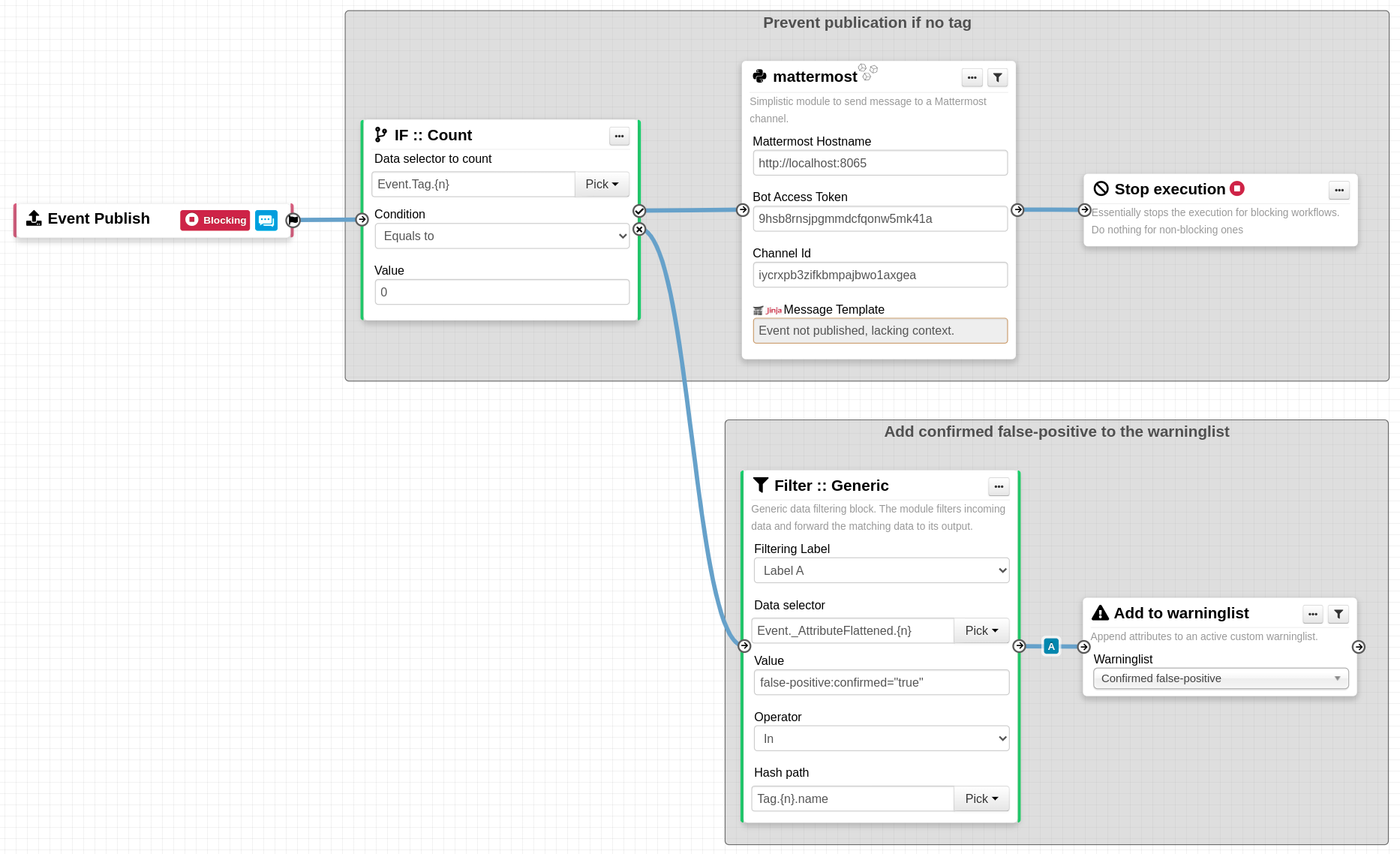
Task: Click the Message Template text field
Action: point(879,331)
